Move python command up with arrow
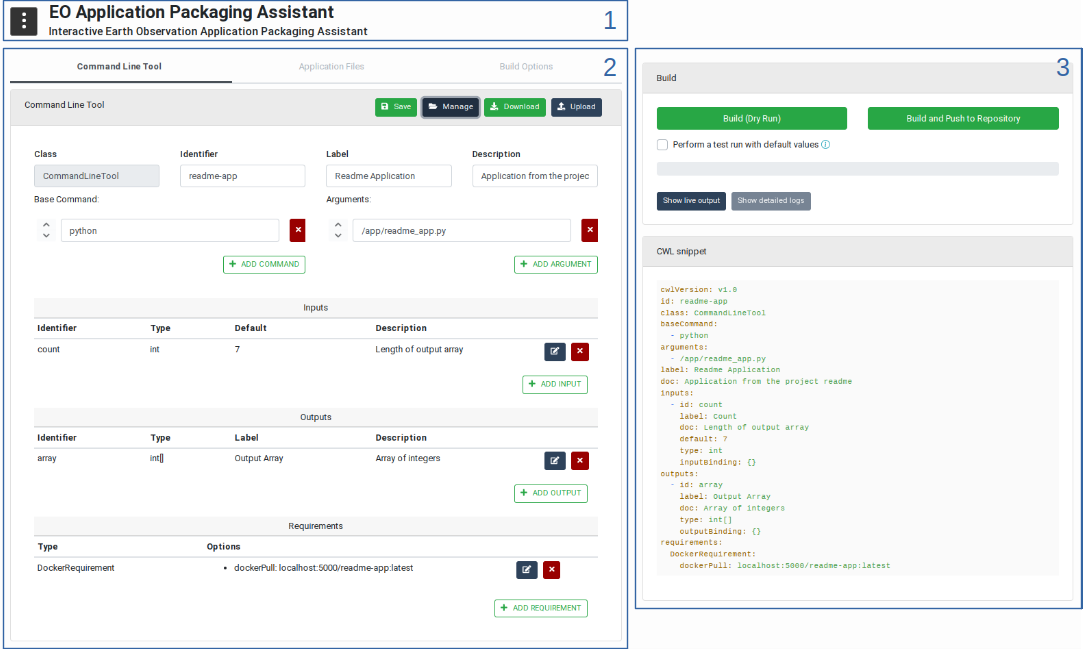 pyautogui.click(x=46, y=225)
